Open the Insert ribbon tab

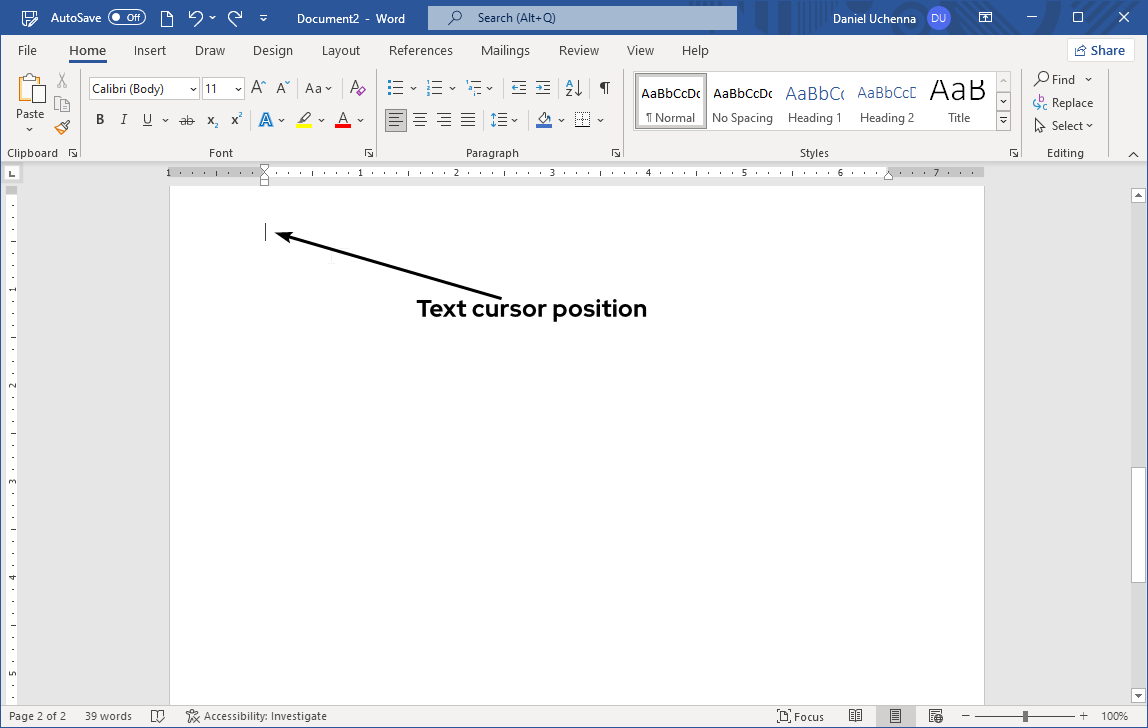click(150, 51)
